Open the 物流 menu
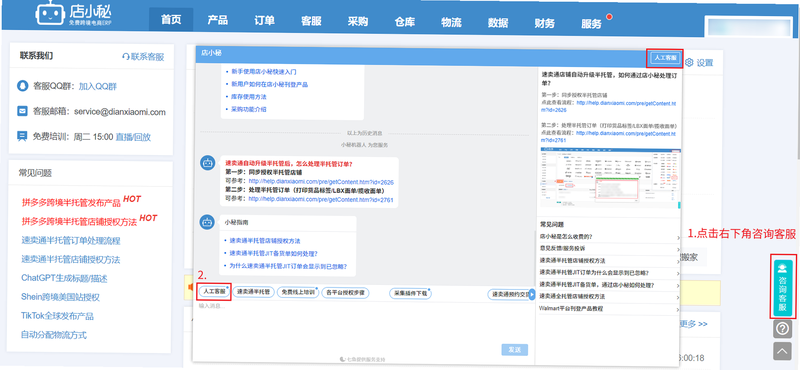The width and height of the screenshot is (800, 370). pyautogui.click(x=451, y=21)
